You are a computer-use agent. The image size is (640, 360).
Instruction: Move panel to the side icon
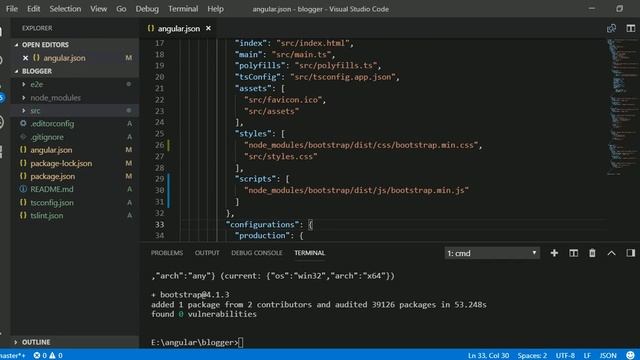[x=631, y=253]
